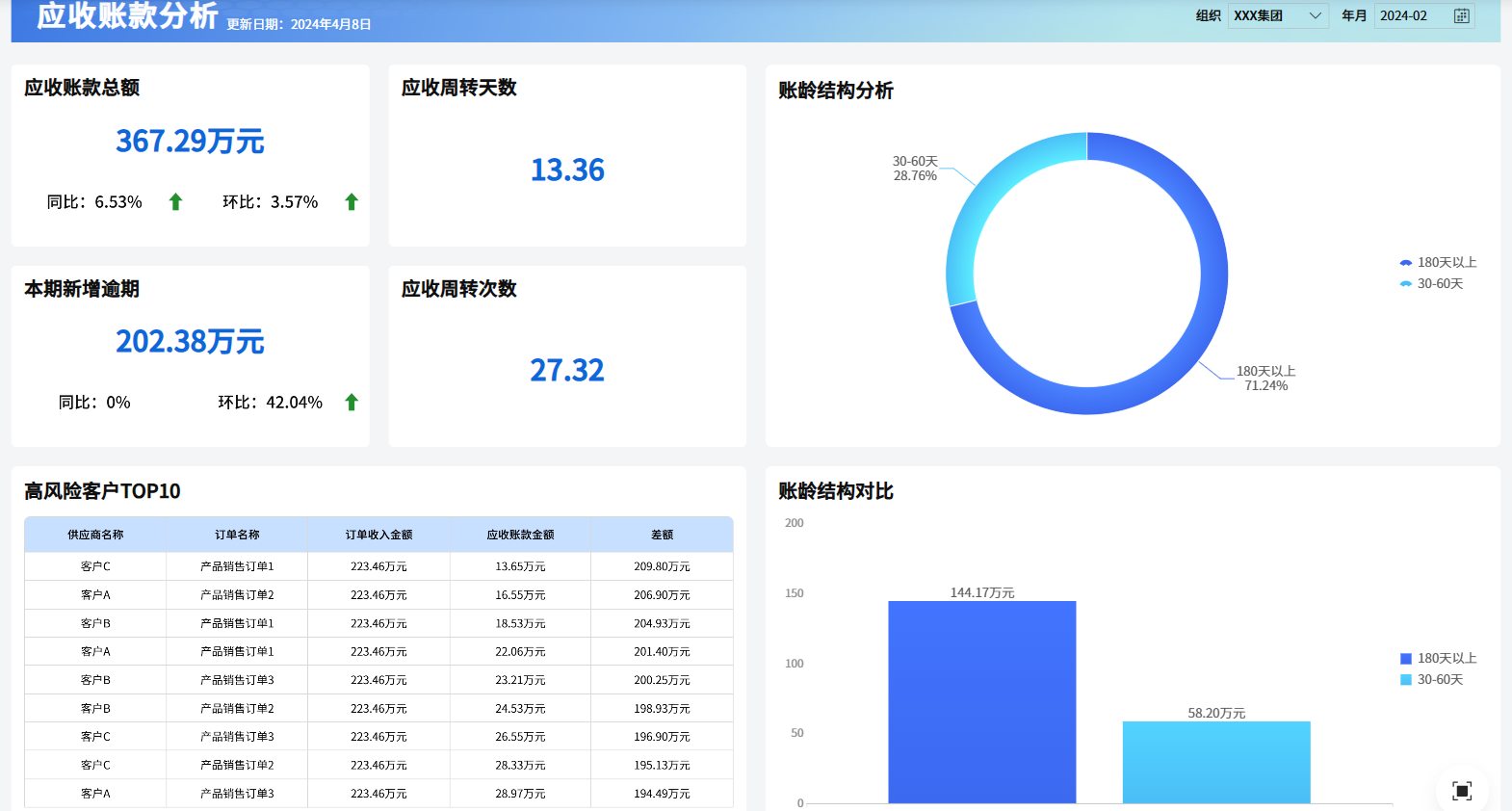Click the 同比: 0% text
Viewport: 1512px width, 811px height.
coord(94,402)
